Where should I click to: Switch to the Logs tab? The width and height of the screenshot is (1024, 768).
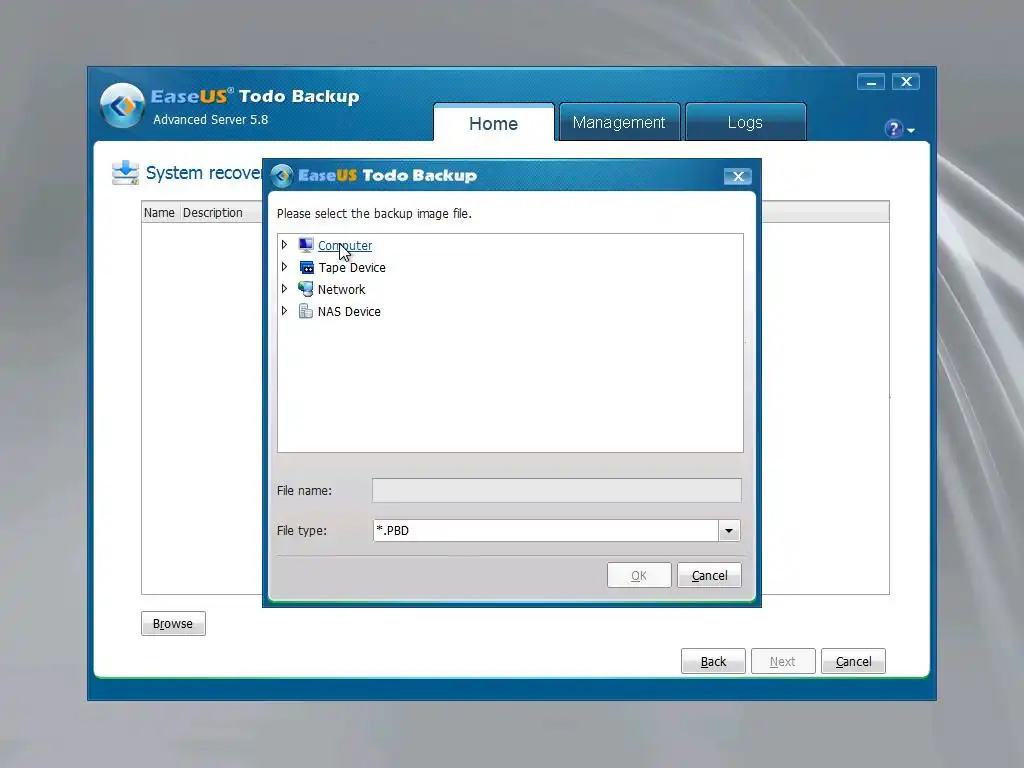click(x=745, y=122)
